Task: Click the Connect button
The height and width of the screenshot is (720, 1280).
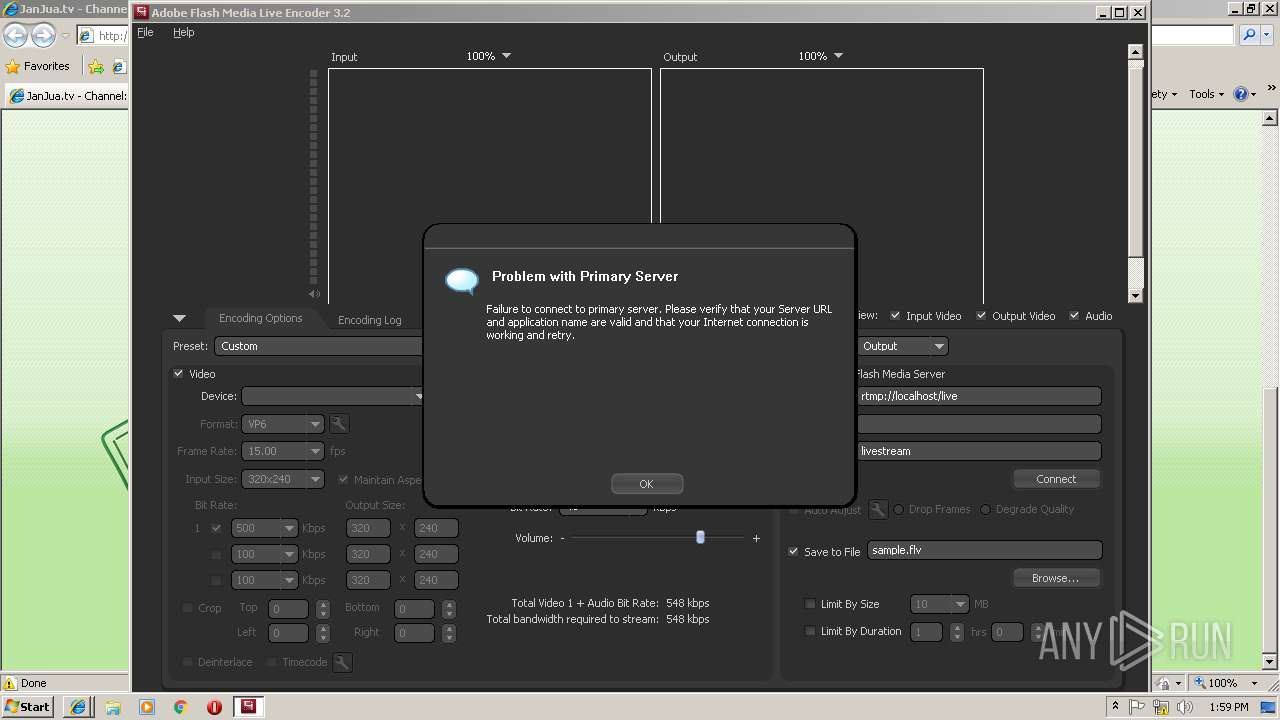Action: tap(1056, 479)
